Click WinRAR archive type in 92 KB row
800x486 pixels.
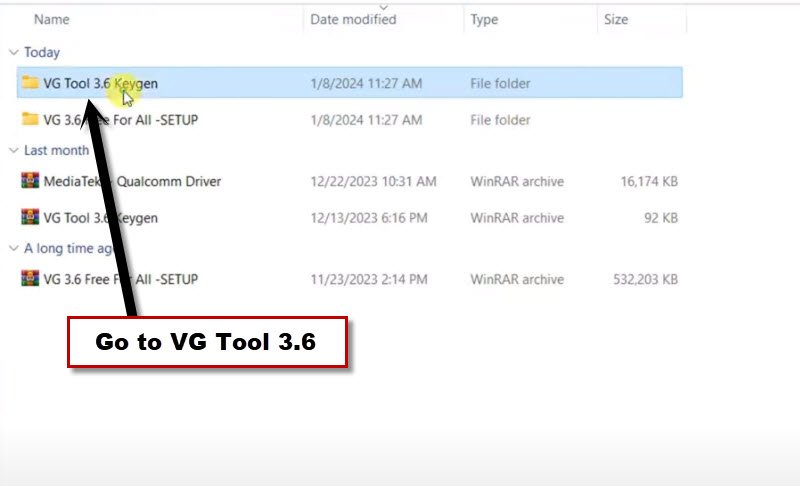(x=517, y=218)
